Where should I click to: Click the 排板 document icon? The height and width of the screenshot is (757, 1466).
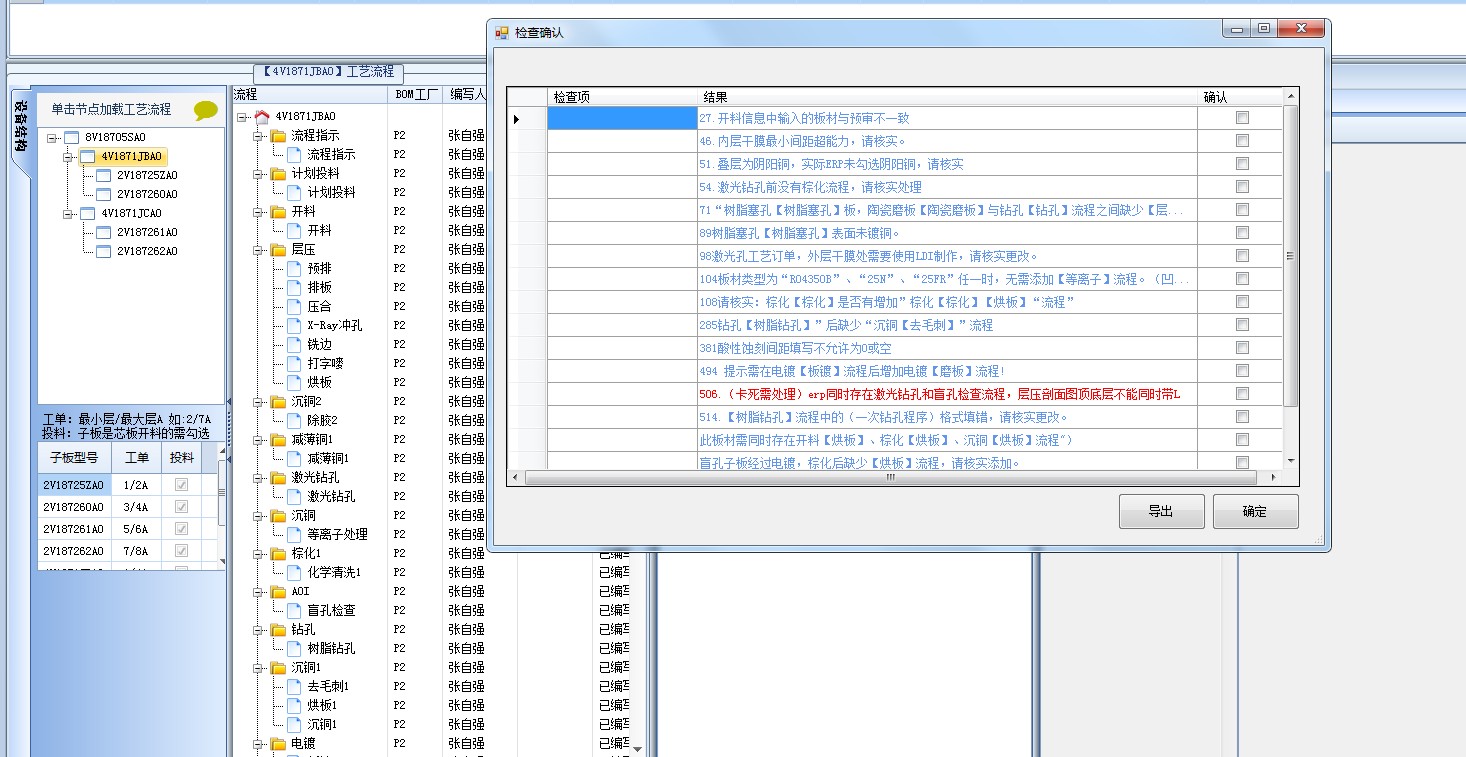(294, 287)
